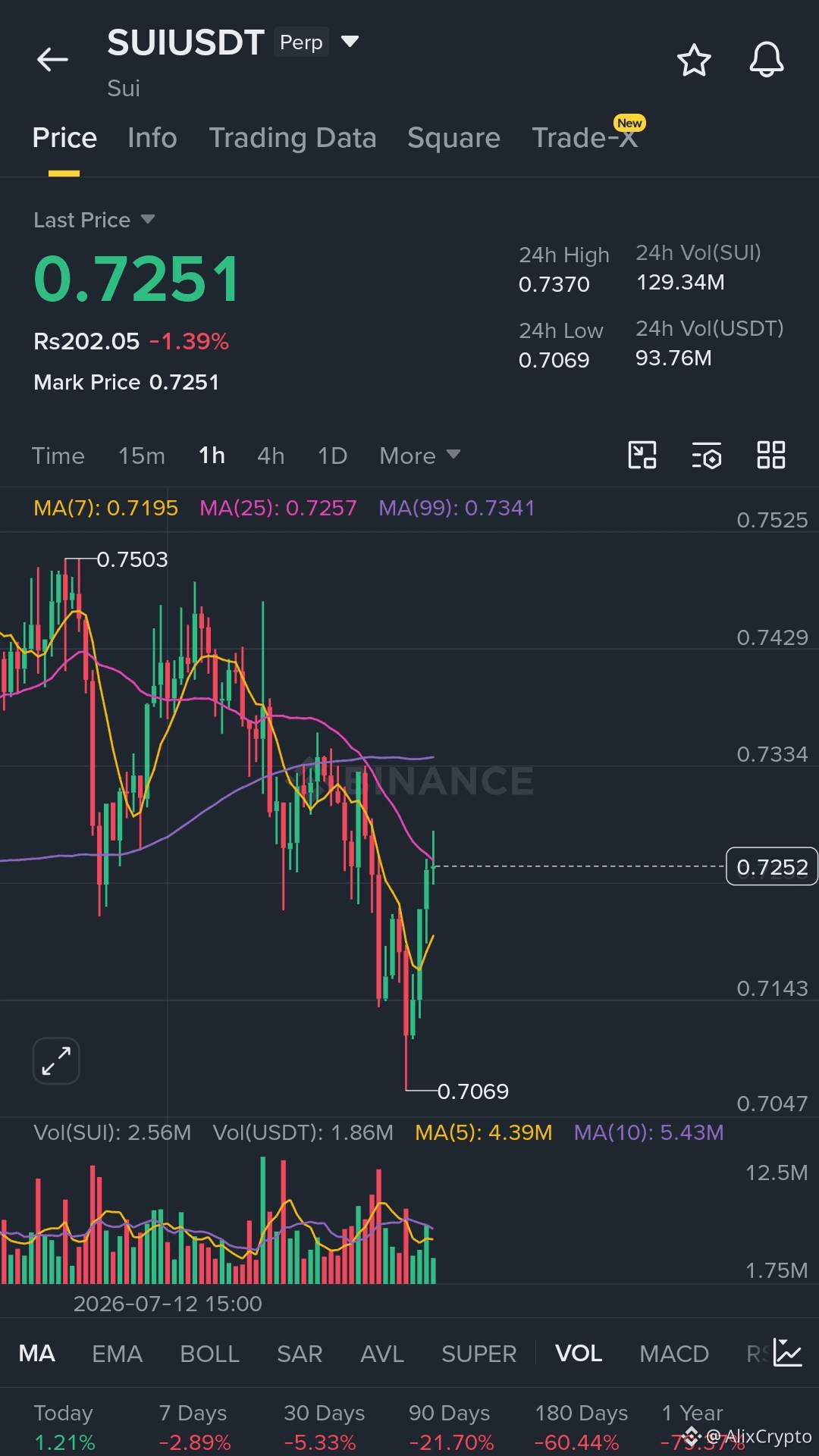Tap the Vol(SUI) 2.56M readout

click(x=112, y=1132)
